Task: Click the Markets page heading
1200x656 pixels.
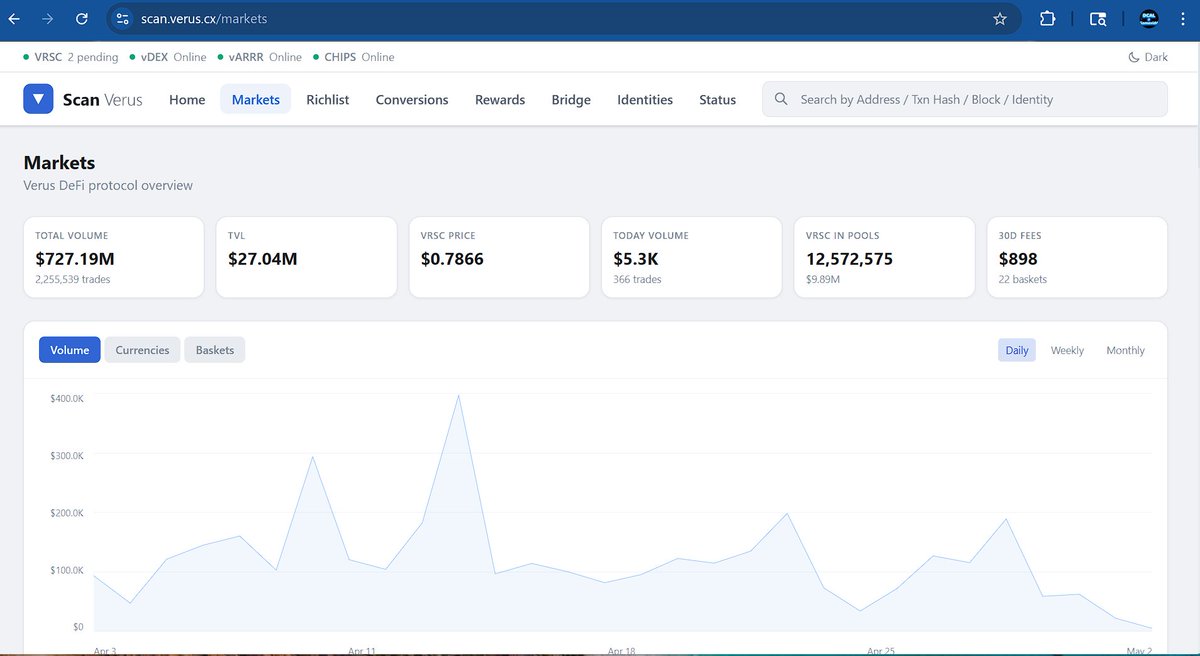Action: tap(59, 162)
